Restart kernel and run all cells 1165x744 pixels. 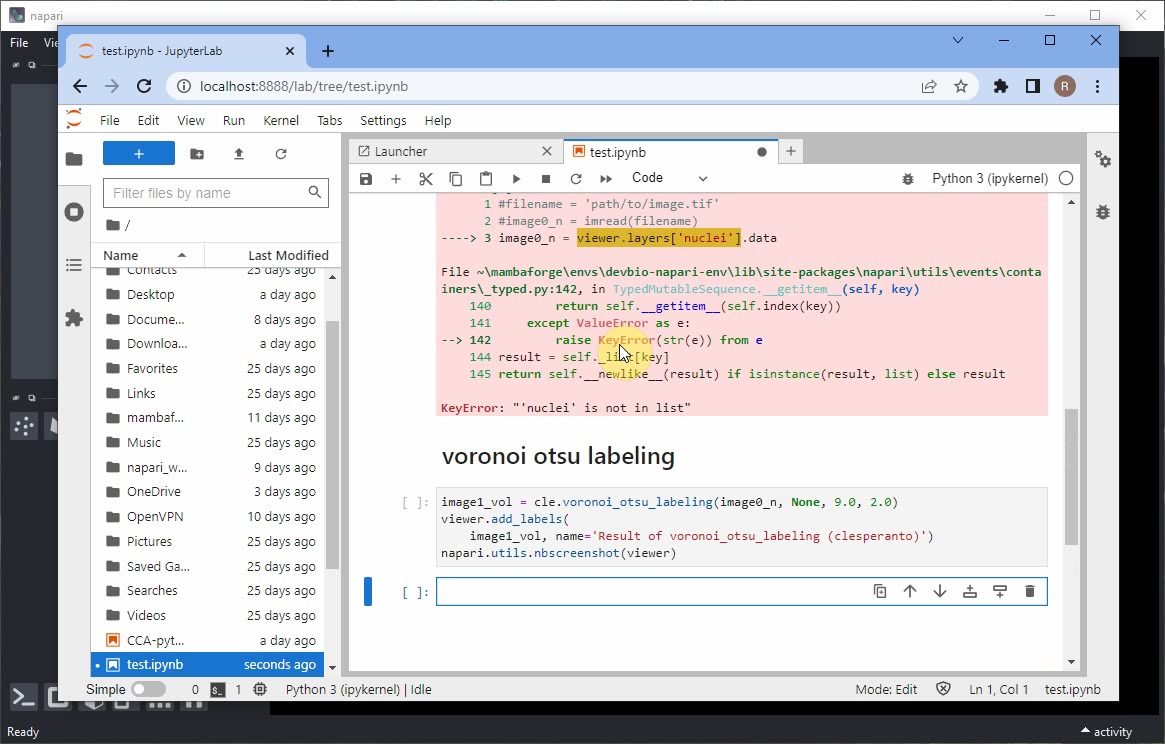[x=606, y=179]
